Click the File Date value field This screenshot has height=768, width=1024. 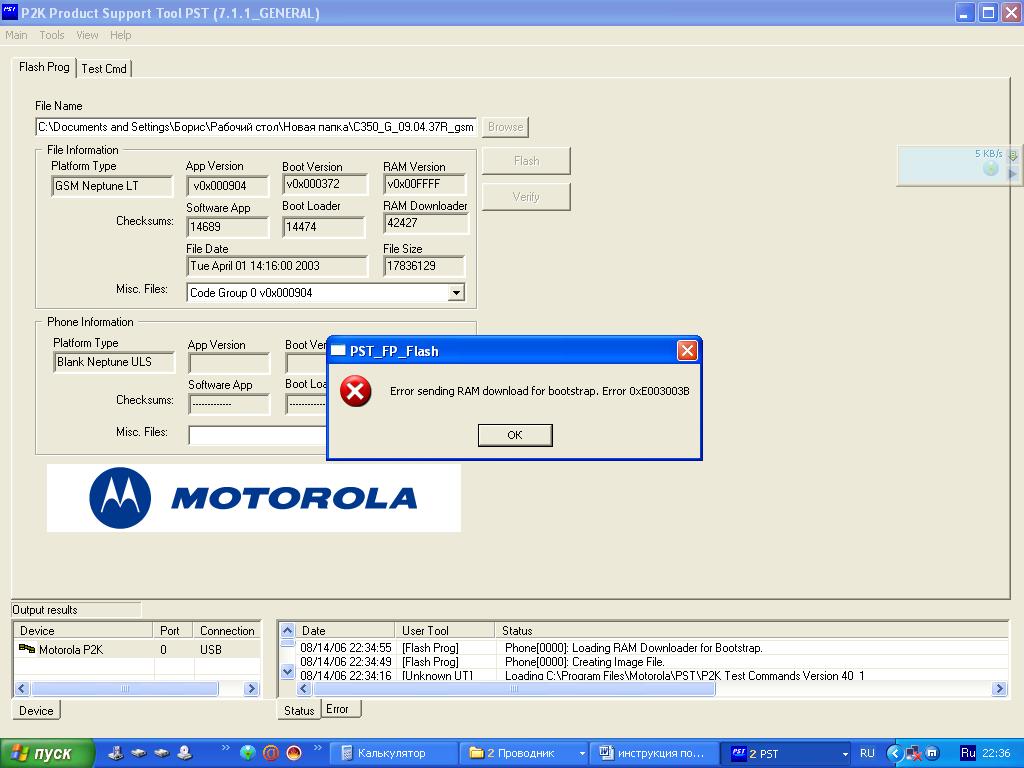(x=277, y=266)
